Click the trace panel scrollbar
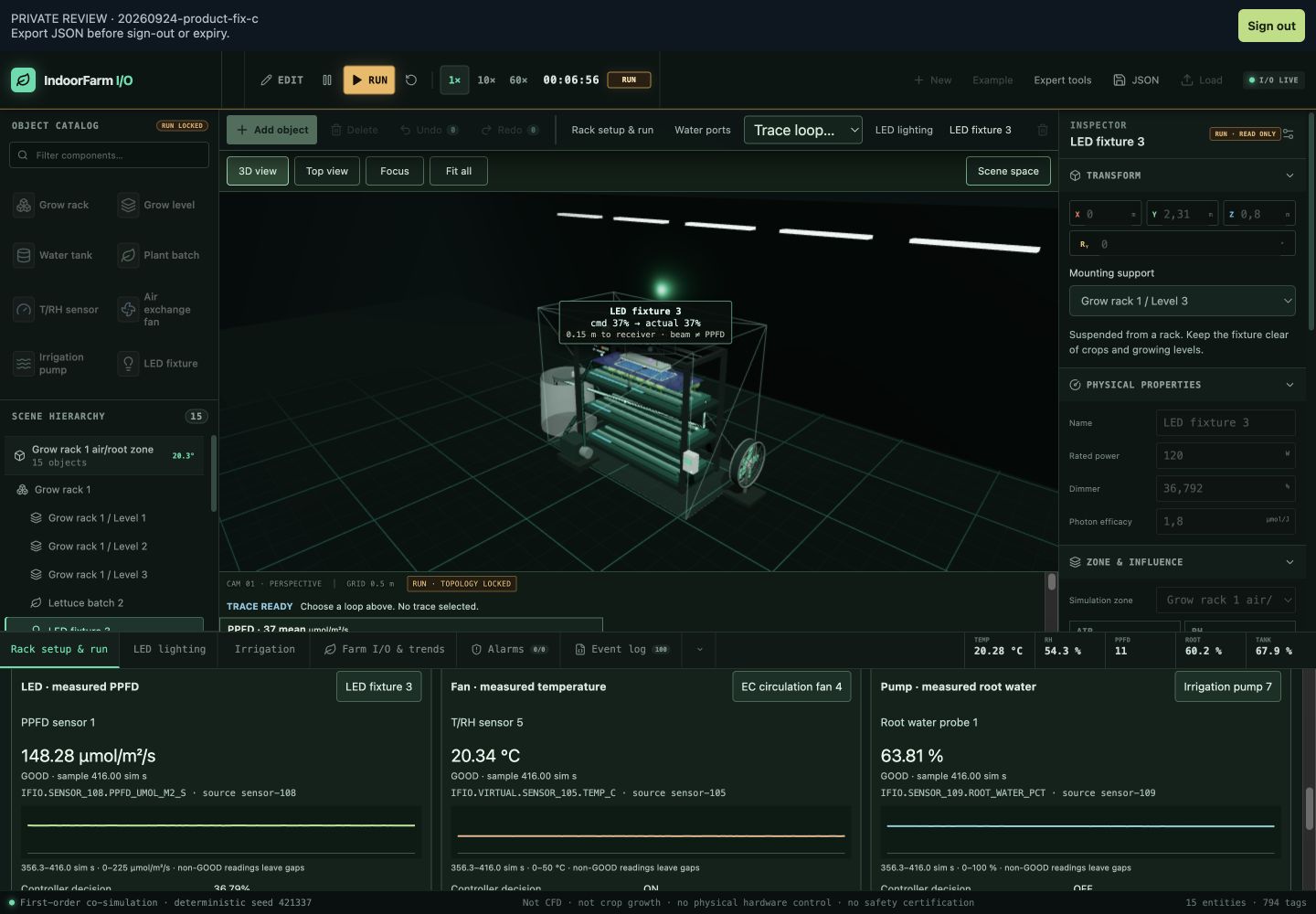 pos(1052,582)
